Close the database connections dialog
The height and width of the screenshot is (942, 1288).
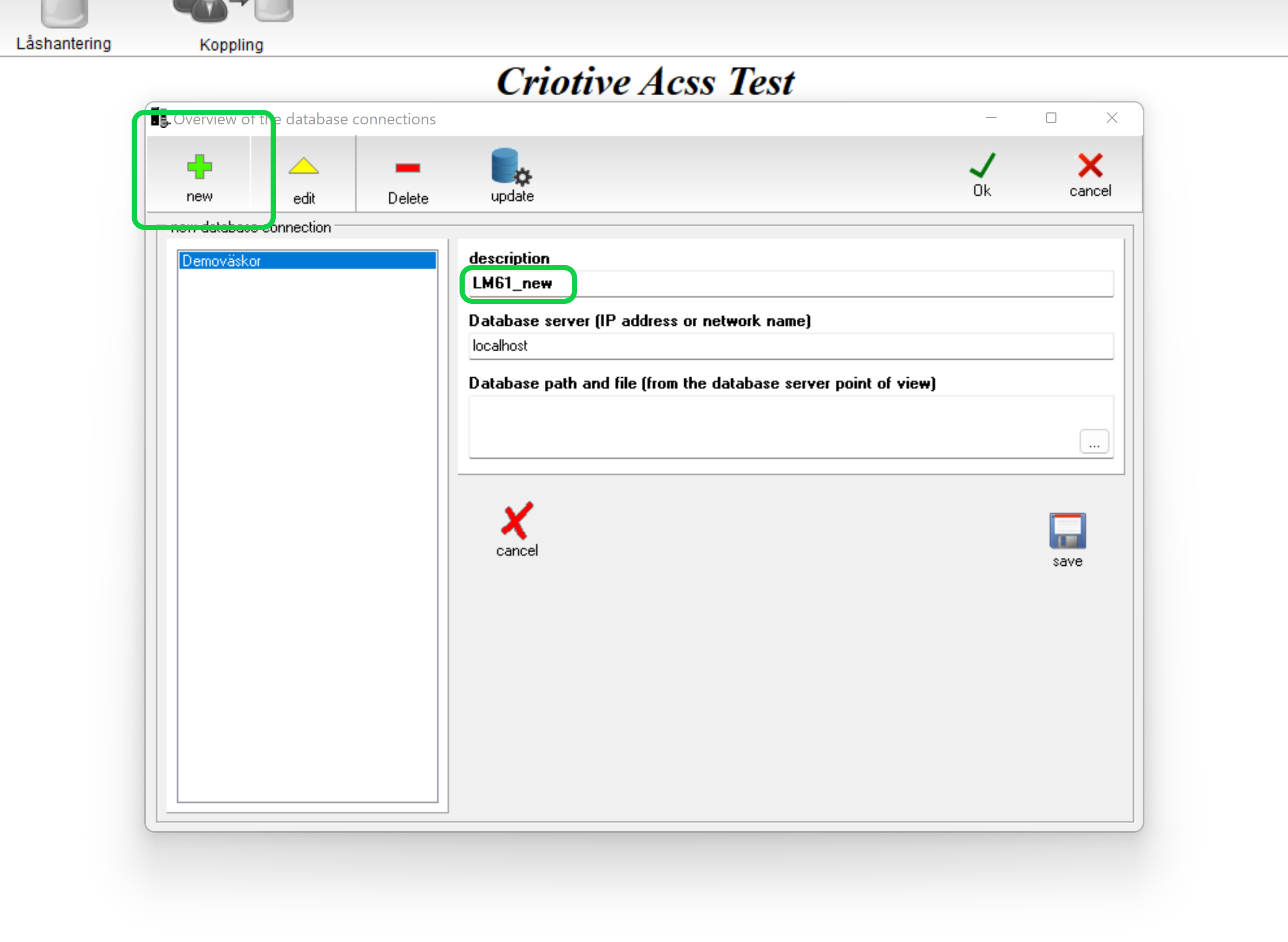(1111, 118)
